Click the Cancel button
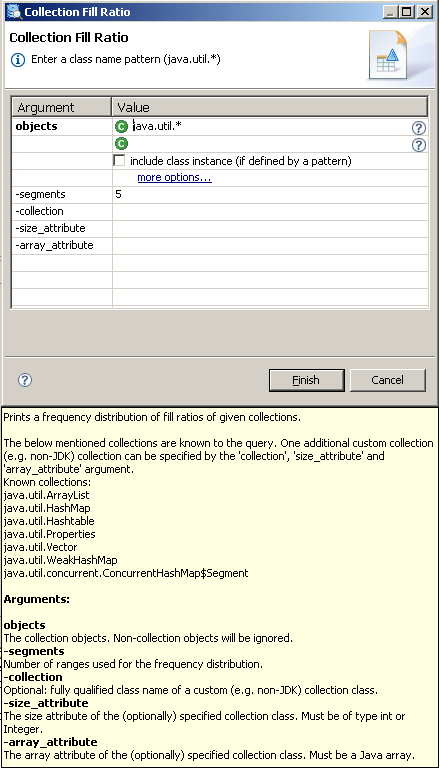This screenshot has height=769, width=440. (x=388, y=380)
